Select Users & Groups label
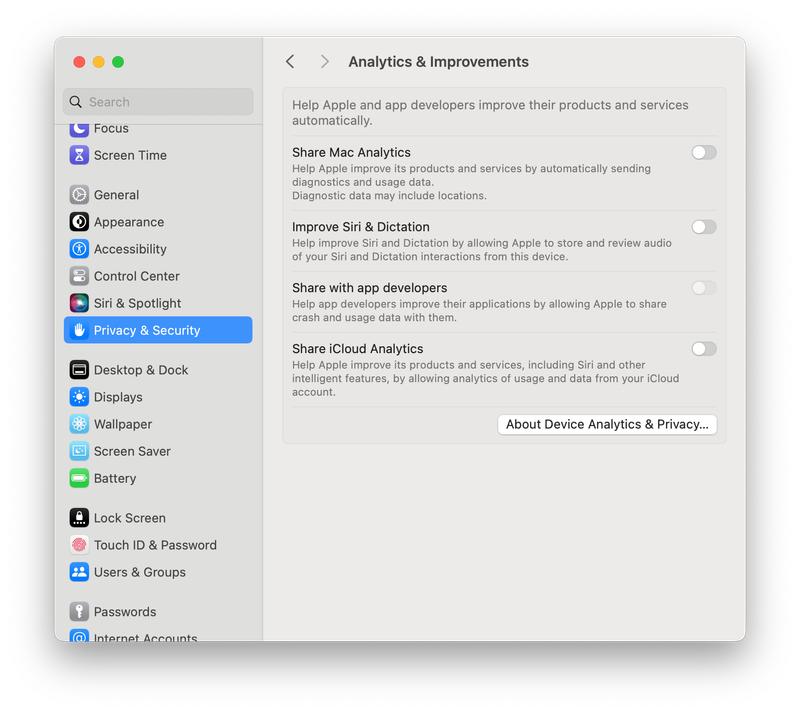Screen dimensions: 800x713 point(140,572)
